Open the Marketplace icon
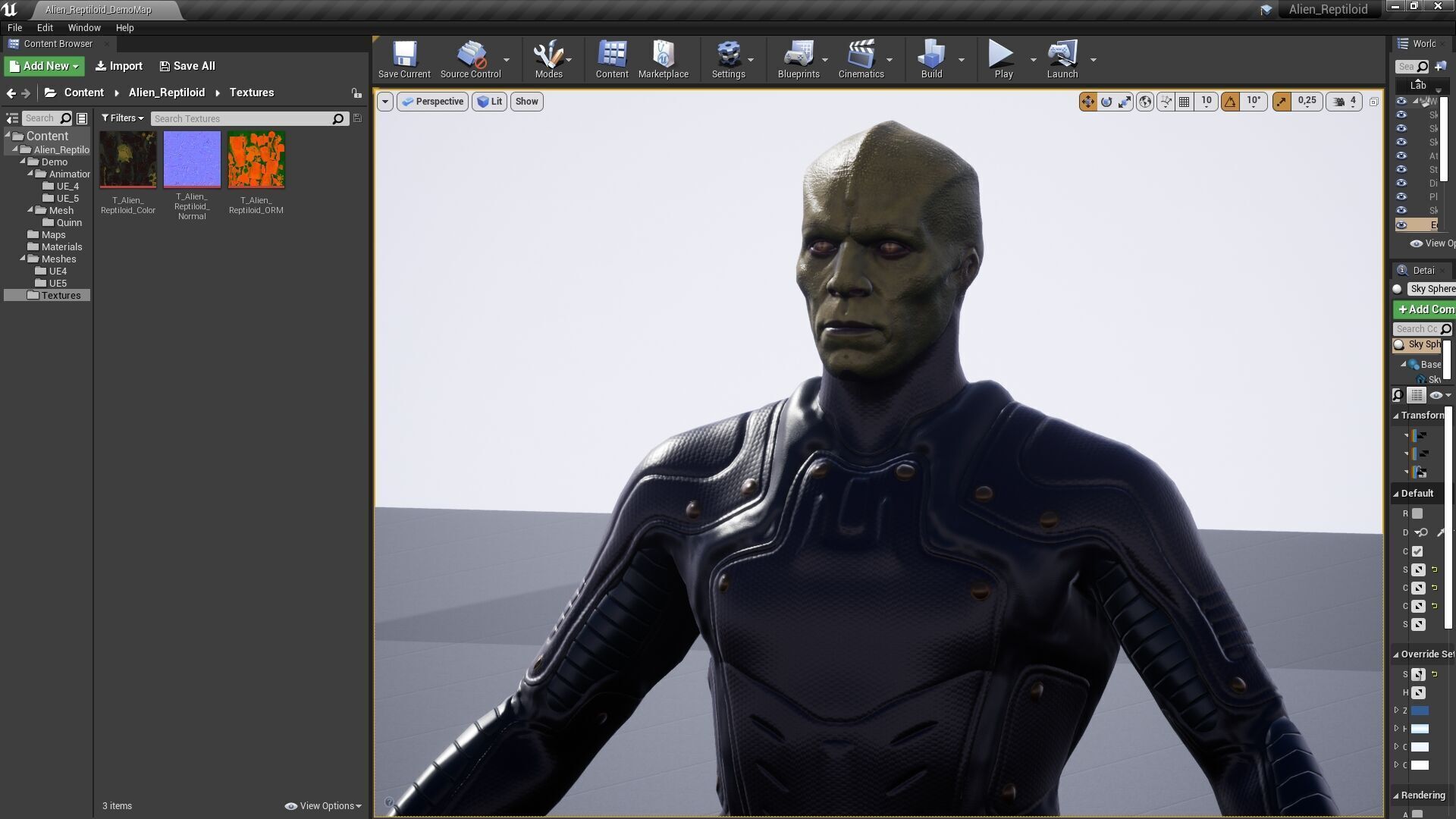Viewport: 1456px width, 819px height. point(664,59)
